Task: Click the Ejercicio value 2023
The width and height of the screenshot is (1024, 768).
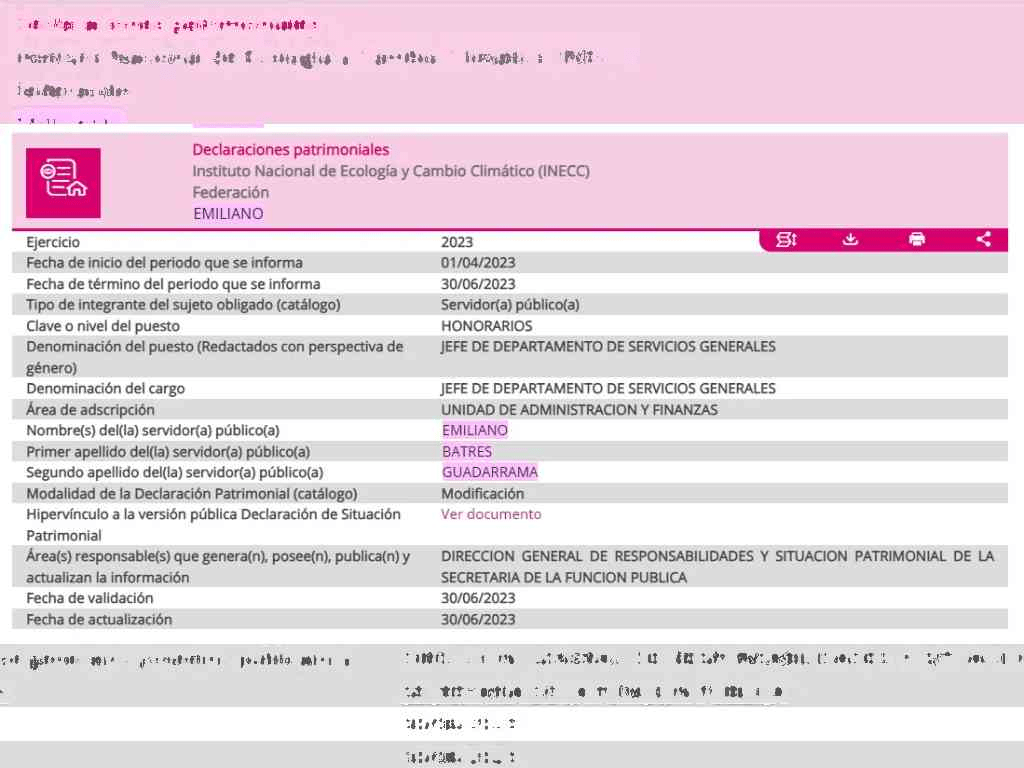Action: (457, 242)
